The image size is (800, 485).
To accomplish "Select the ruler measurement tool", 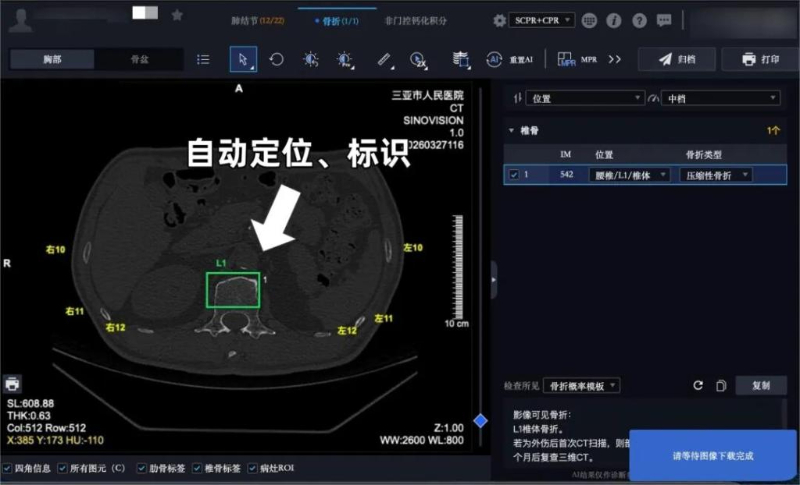I will (384, 59).
